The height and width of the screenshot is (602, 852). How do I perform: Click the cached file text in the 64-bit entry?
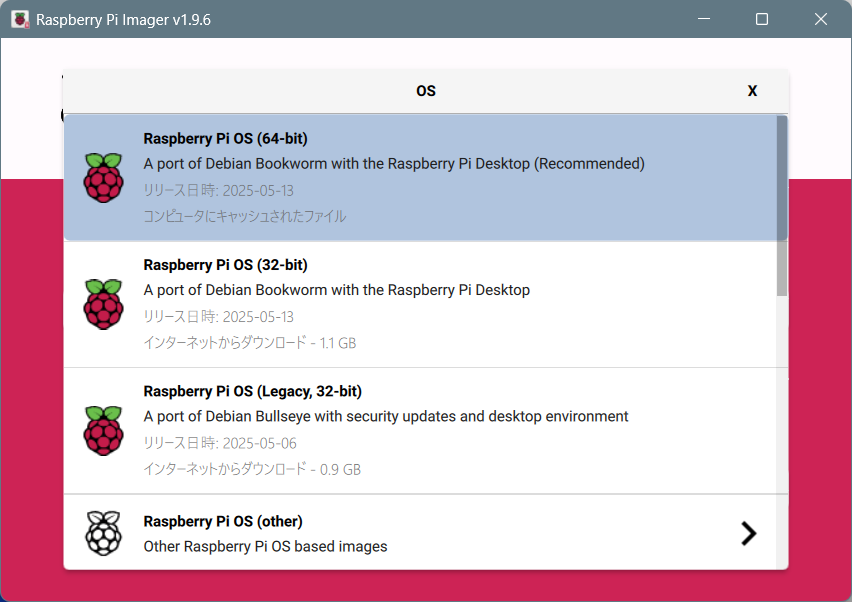tap(245, 216)
